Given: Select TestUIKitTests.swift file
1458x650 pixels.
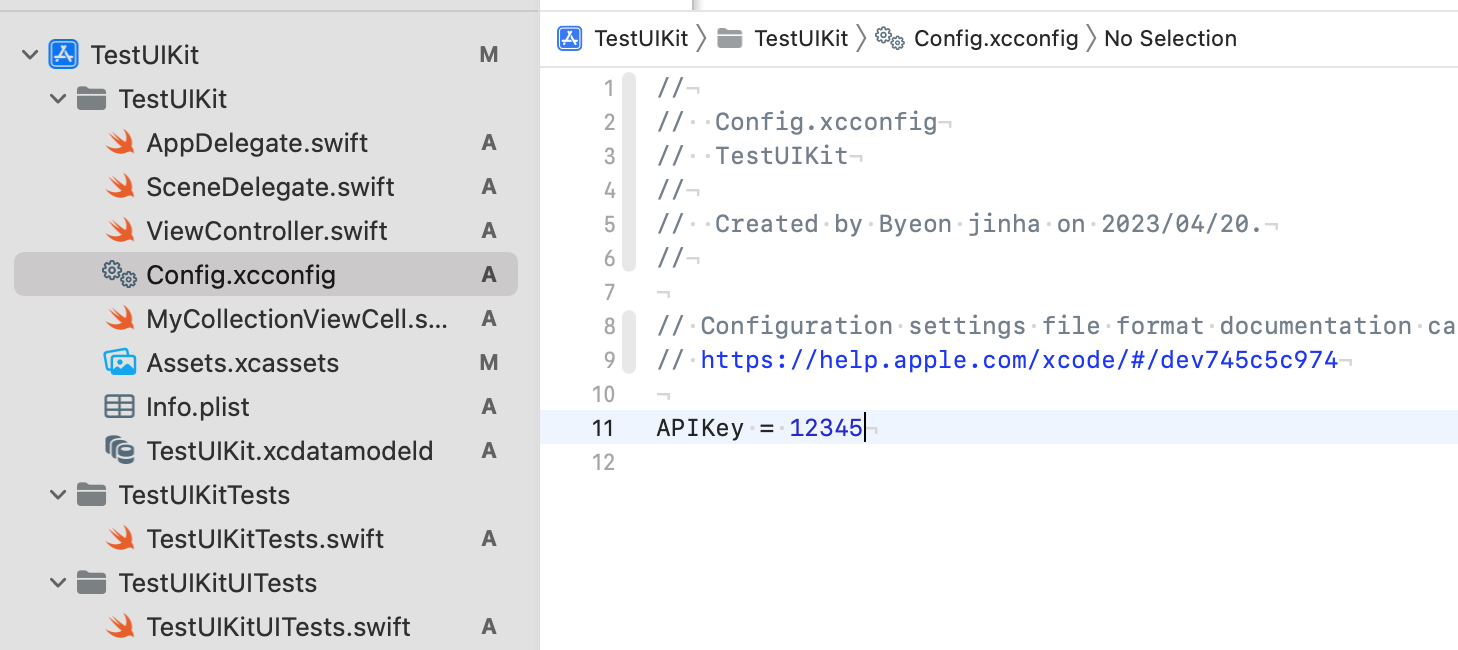Looking at the screenshot, I should tap(265, 539).
